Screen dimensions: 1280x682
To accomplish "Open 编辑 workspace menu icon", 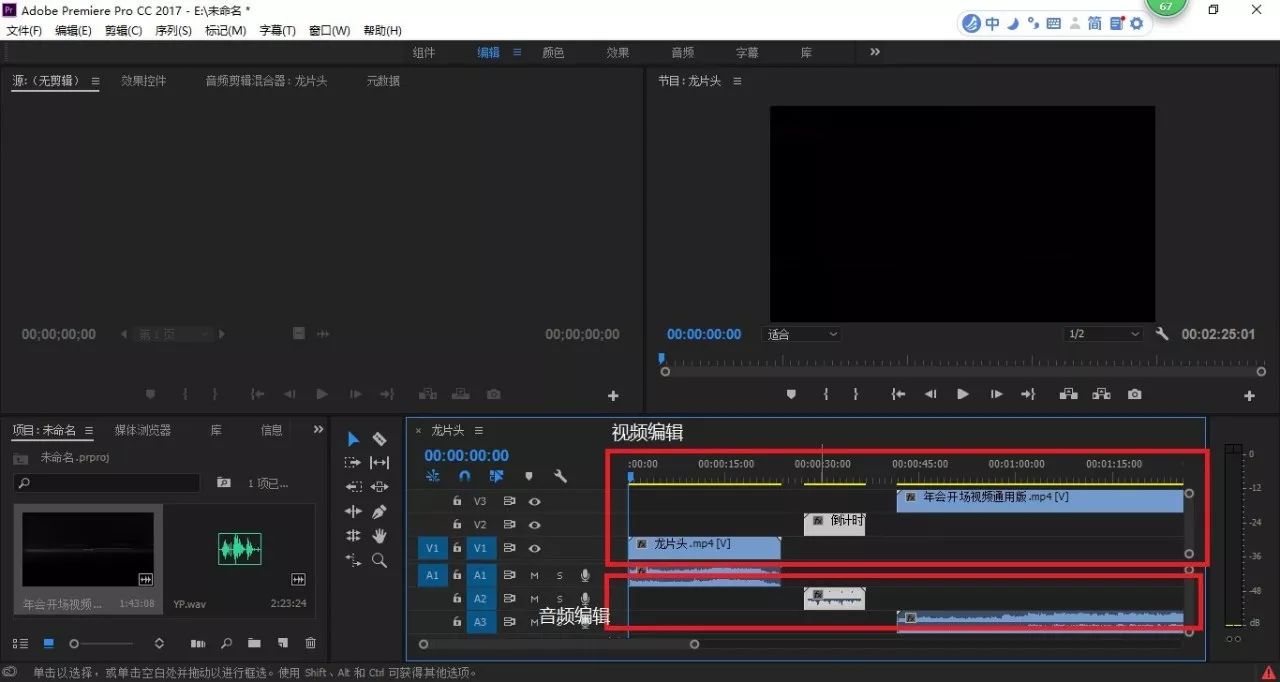I will (x=517, y=52).
